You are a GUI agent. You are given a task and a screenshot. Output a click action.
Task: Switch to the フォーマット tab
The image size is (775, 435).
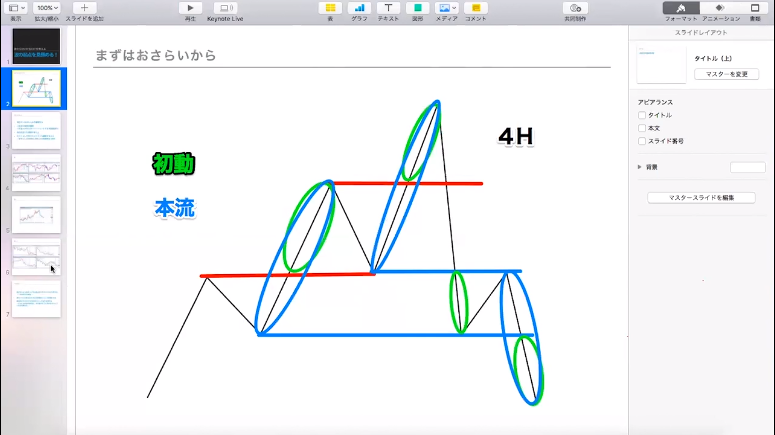[681, 8]
